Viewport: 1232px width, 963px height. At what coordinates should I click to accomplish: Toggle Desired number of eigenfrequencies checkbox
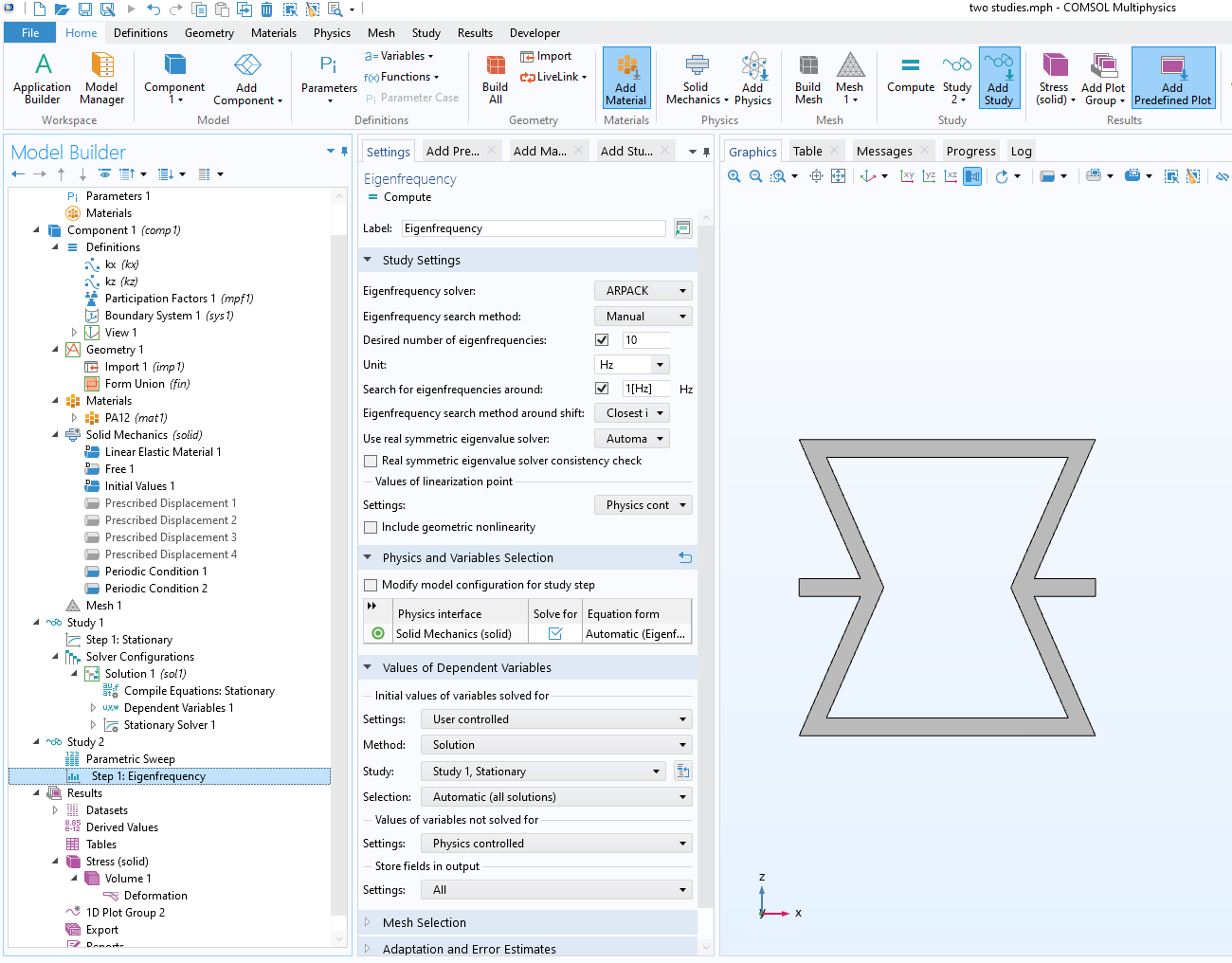(x=602, y=340)
